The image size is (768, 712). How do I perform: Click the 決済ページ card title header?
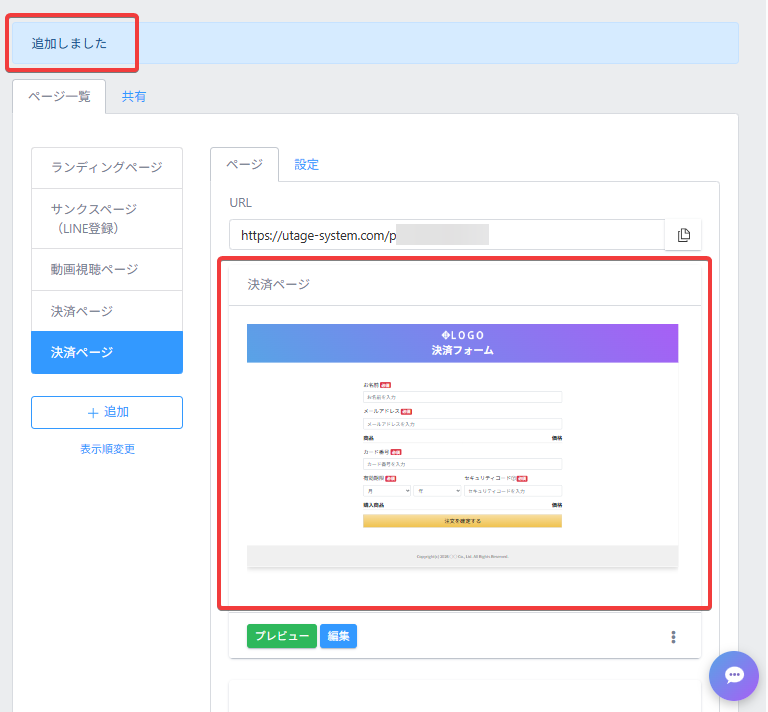pyautogui.click(x=464, y=284)
